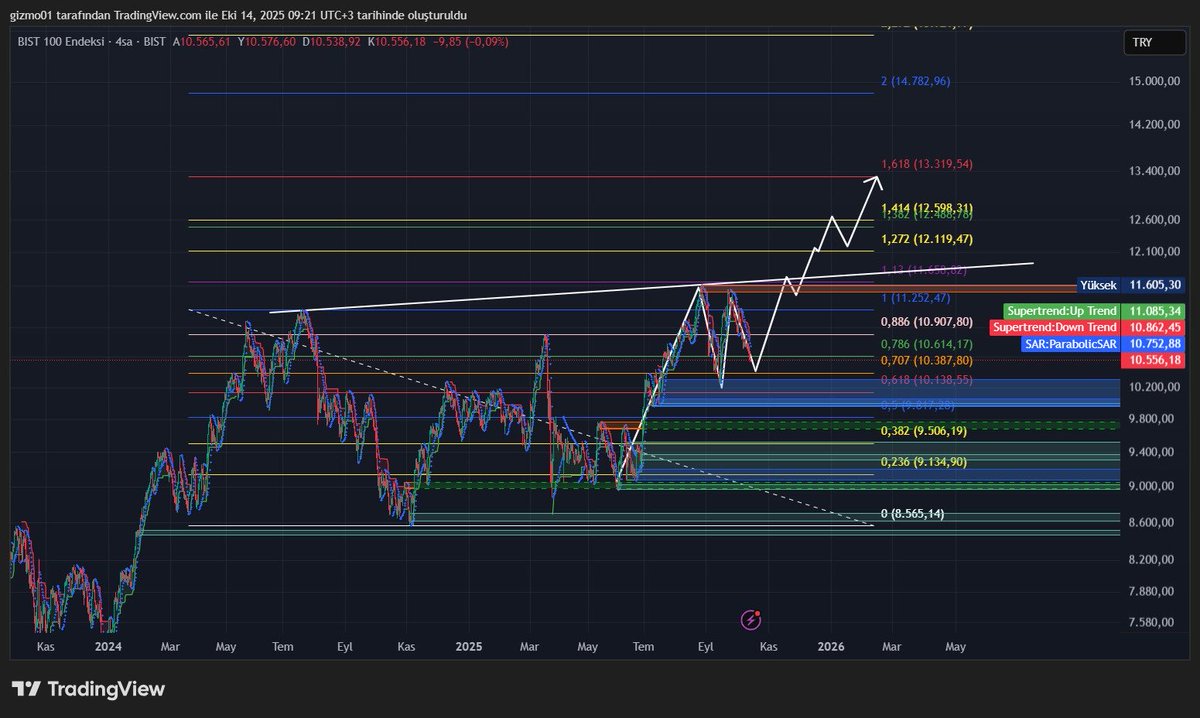Image resolution: width=1200 pixels, height=718 pixels.
Task: Click the gizmo01 snapshot attribution line
Action: pyautogui.click(x=237, y=15)
